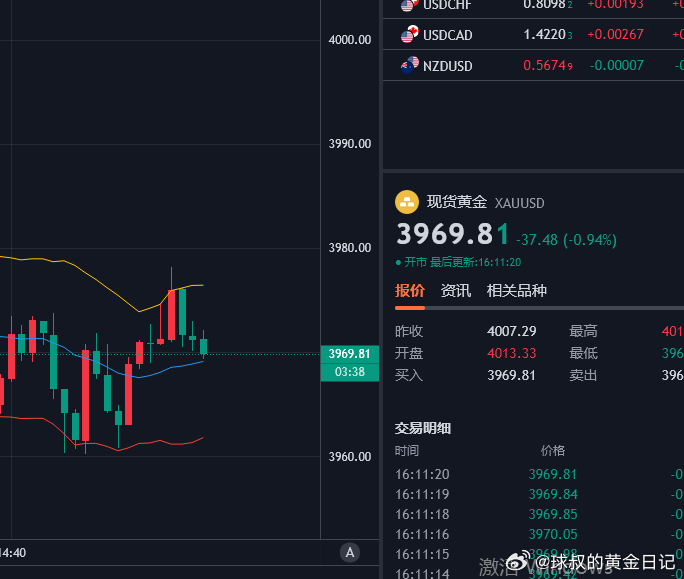Image resolution: width=684 pixels, height=579 pixels.
Task: Select the NZDUSD quote row
Action: pos(533,65)
